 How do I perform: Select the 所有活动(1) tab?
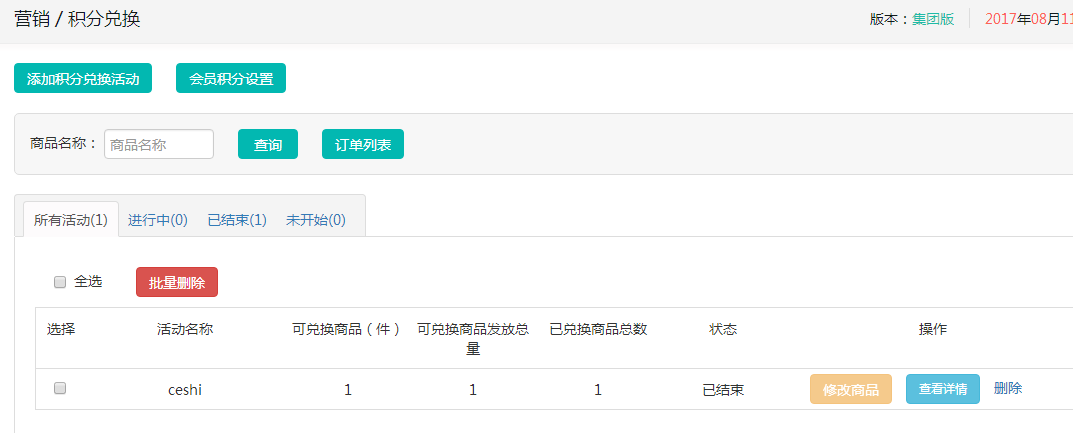coord(71,220)
